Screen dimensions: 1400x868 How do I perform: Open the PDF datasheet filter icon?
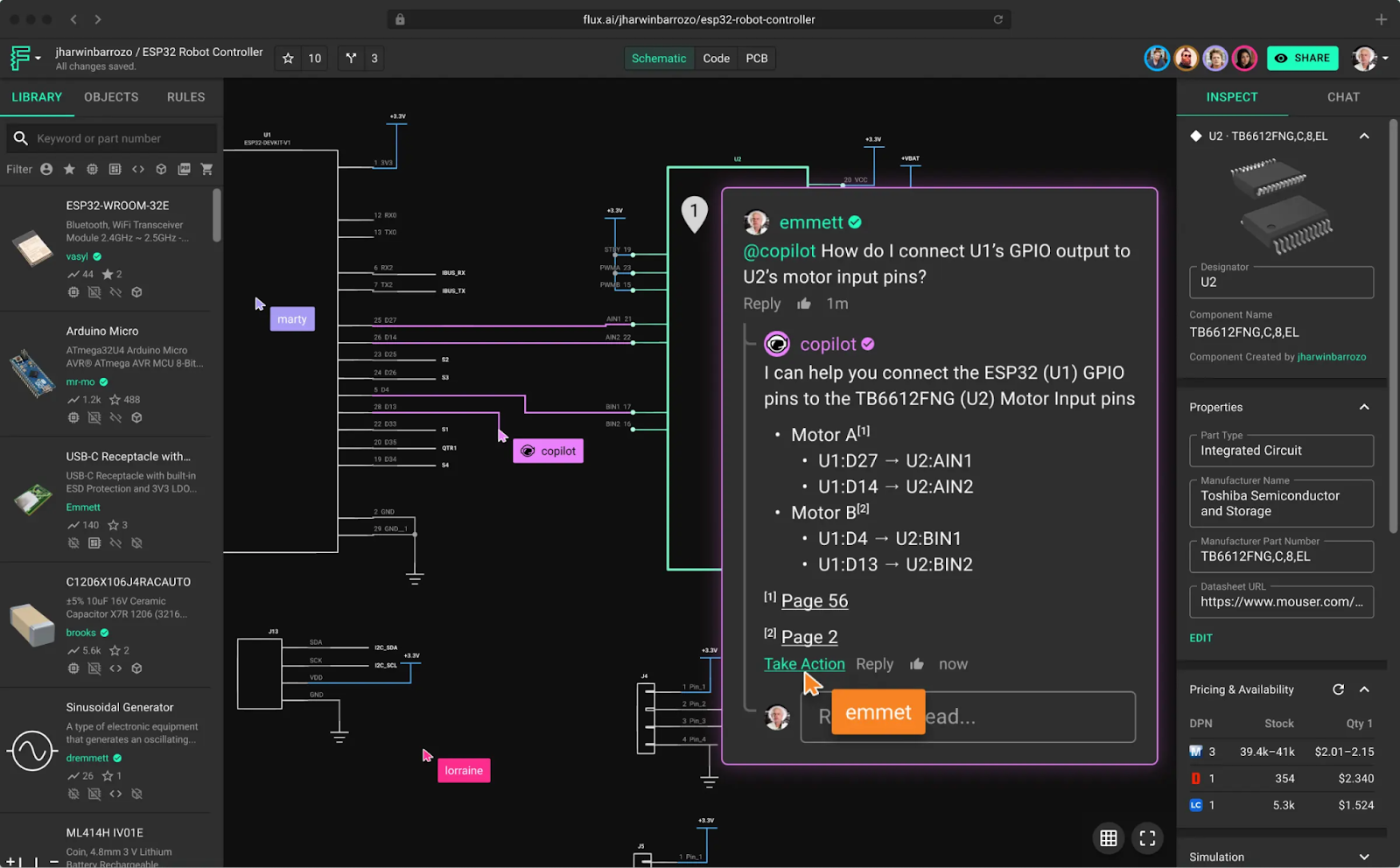pos(185,168)
